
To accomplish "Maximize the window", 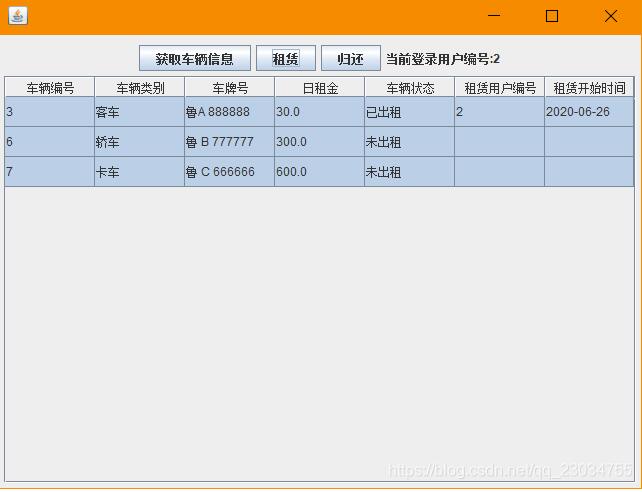I will tap(552, 16).
